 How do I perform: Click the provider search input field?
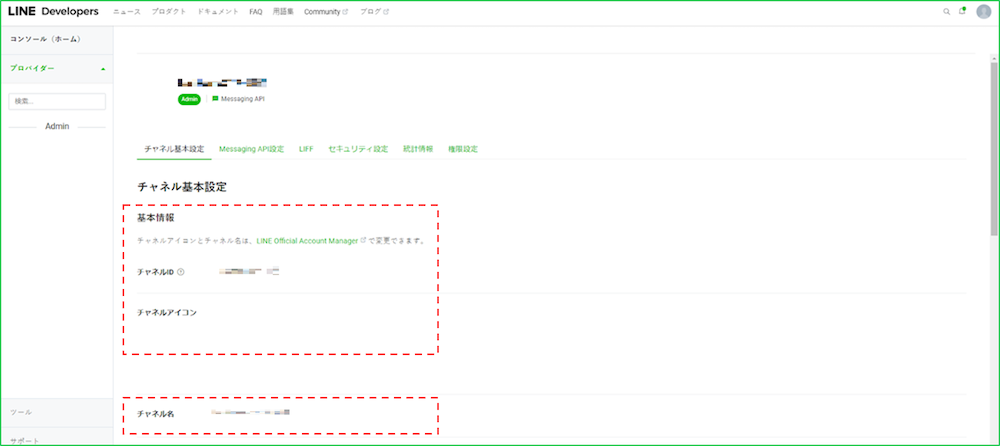point(57,101)
